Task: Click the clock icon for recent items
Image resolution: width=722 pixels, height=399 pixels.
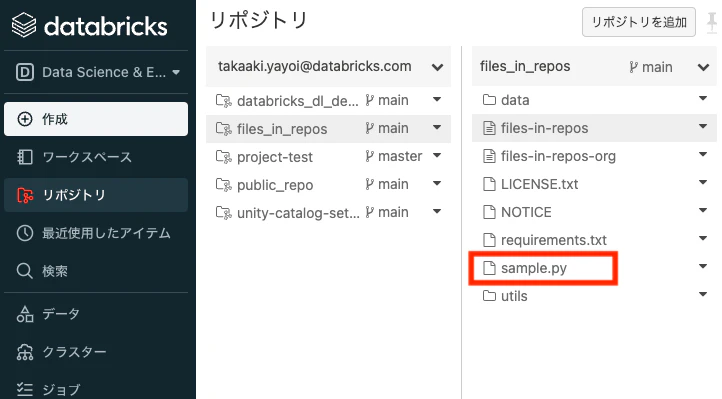Action: click(25, 233)
